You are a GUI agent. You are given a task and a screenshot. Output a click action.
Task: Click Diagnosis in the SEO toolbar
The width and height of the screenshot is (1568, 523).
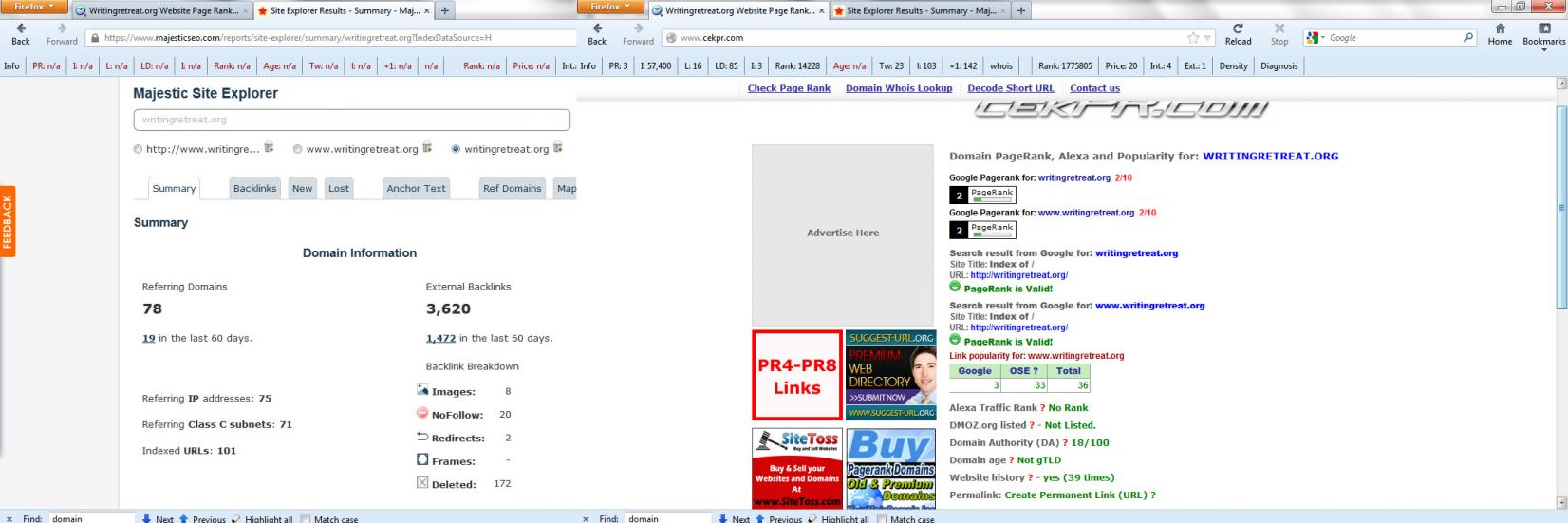coord(1279,66)
